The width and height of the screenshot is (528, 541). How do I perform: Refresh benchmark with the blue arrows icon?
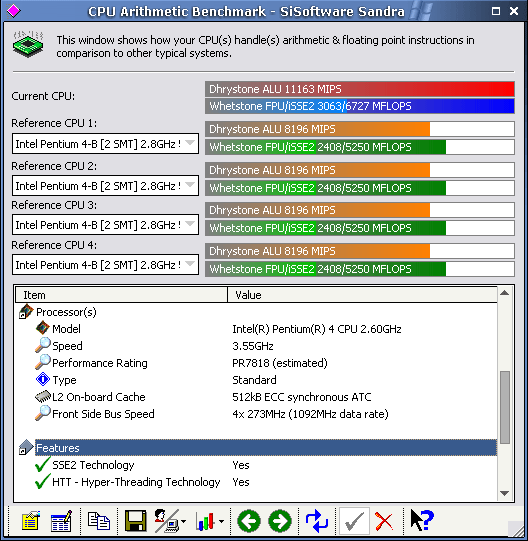(x=317, y=521)
